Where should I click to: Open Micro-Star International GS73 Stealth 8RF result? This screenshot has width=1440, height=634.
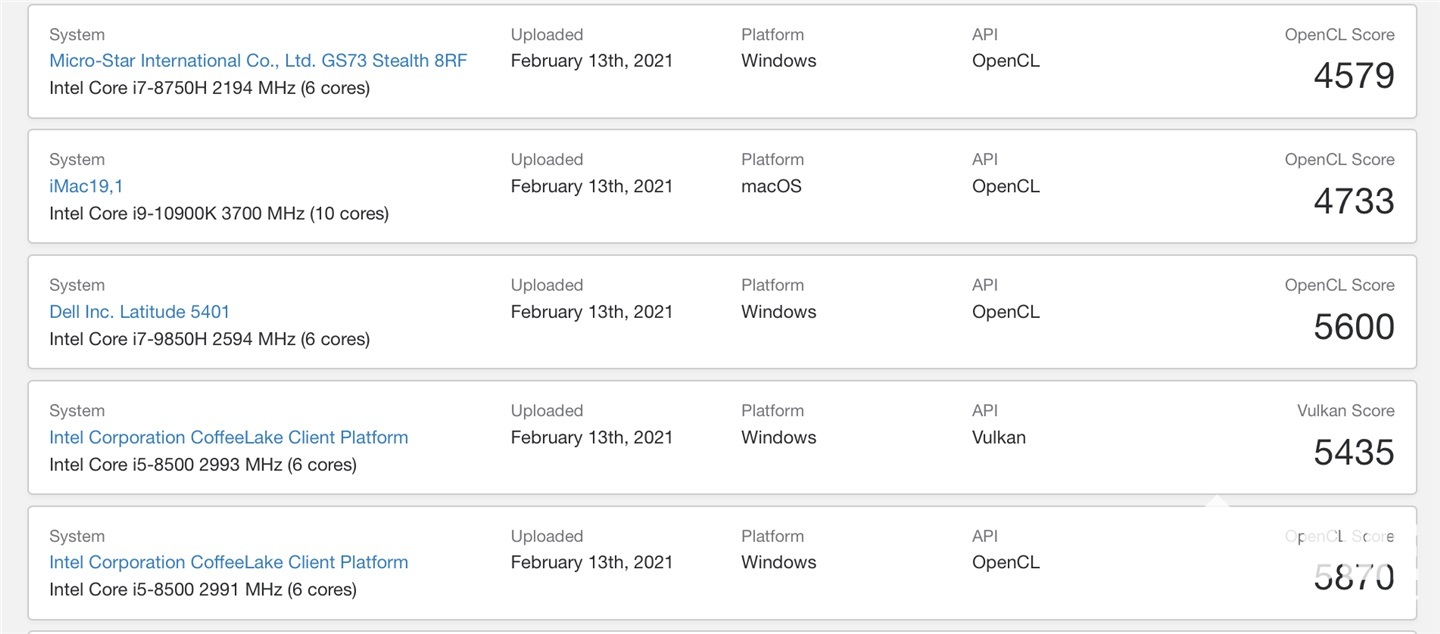(258, 61)
